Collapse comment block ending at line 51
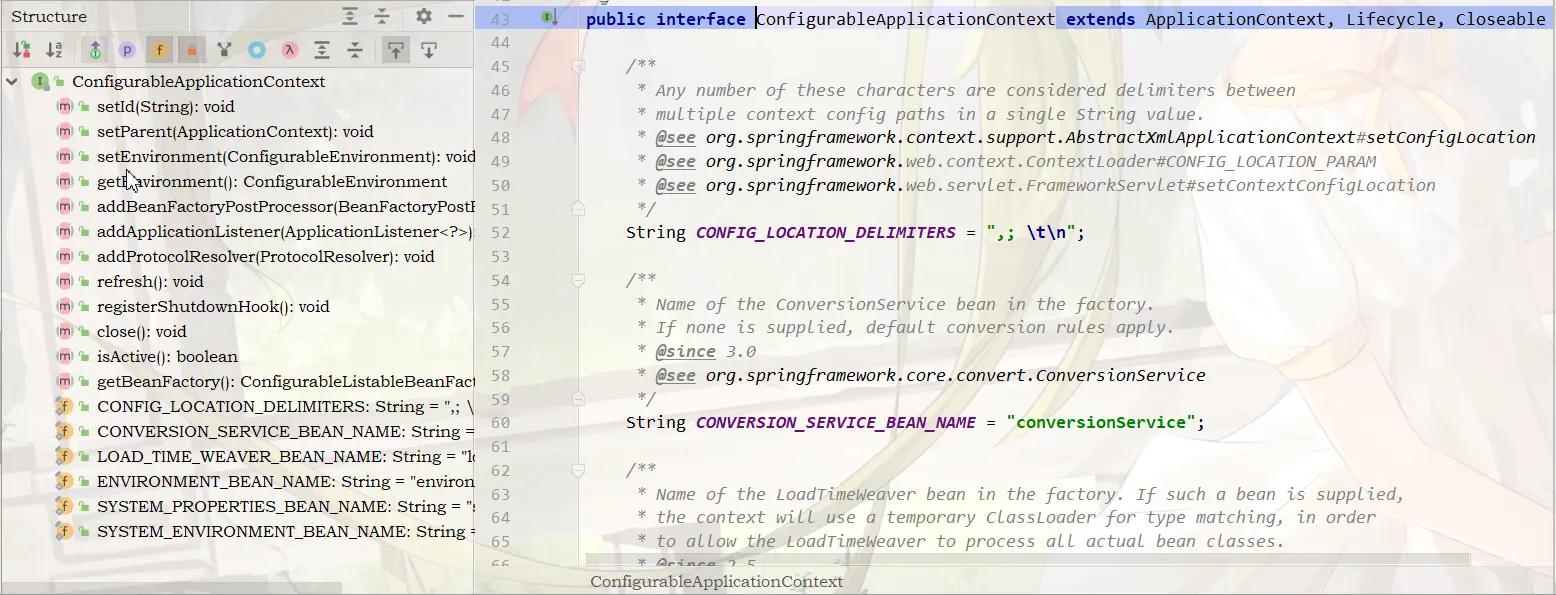 [578, 209]
